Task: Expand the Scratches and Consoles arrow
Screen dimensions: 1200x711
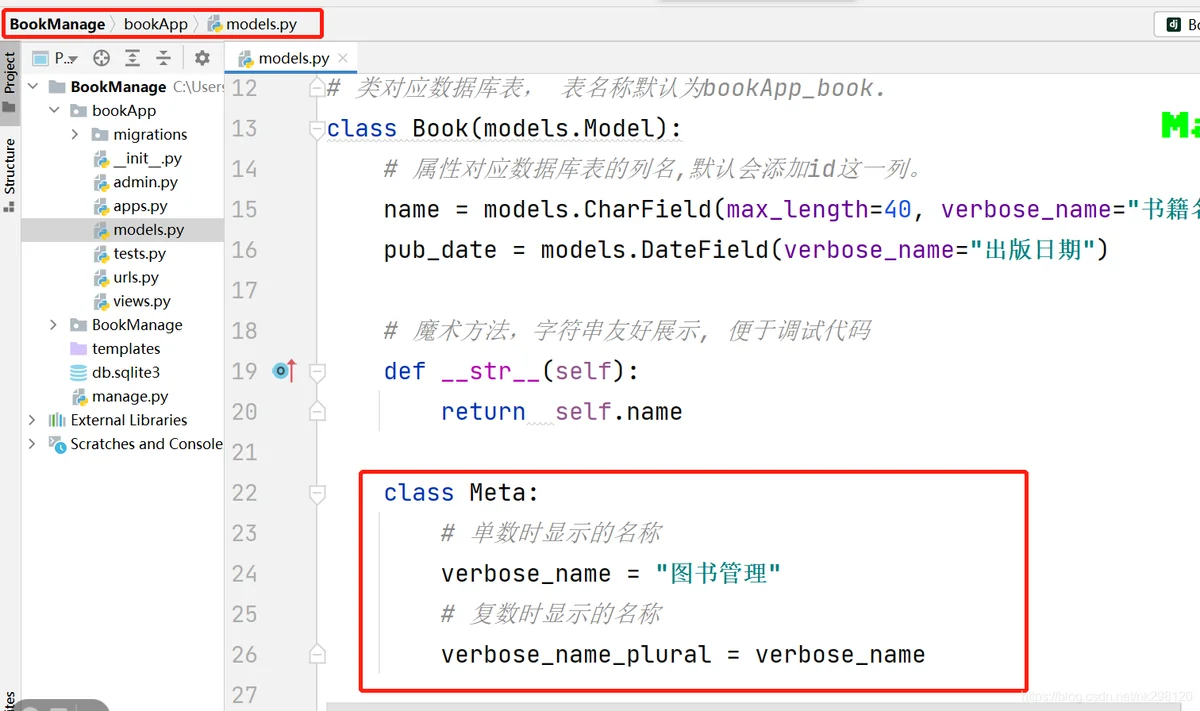Action: [33, 444]
